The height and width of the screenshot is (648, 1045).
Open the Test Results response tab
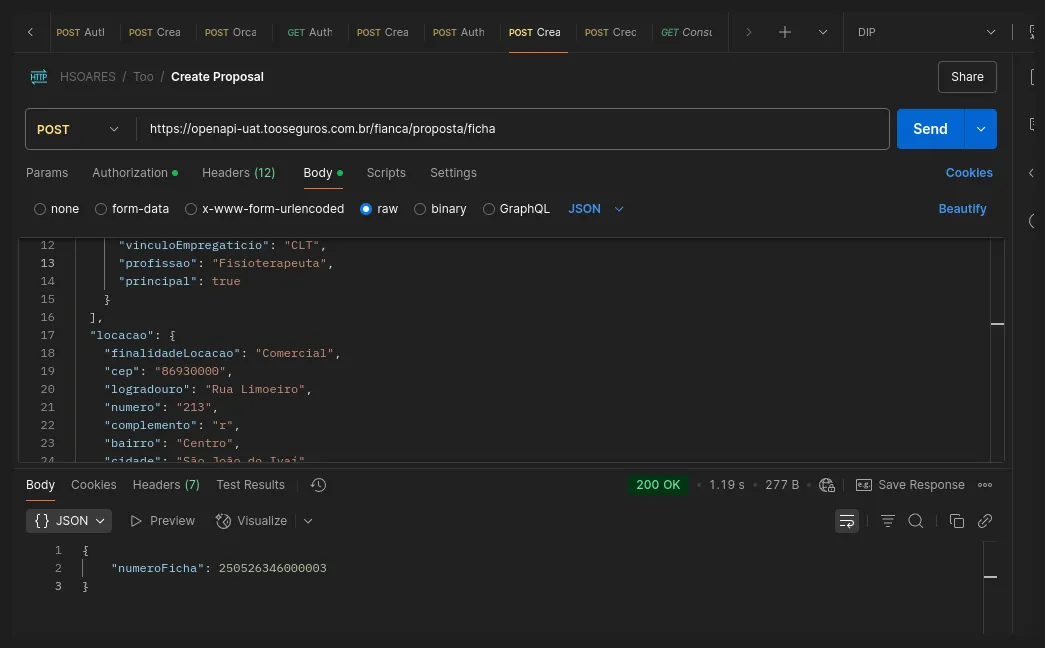pyautogui.click(x=250, y=485)
